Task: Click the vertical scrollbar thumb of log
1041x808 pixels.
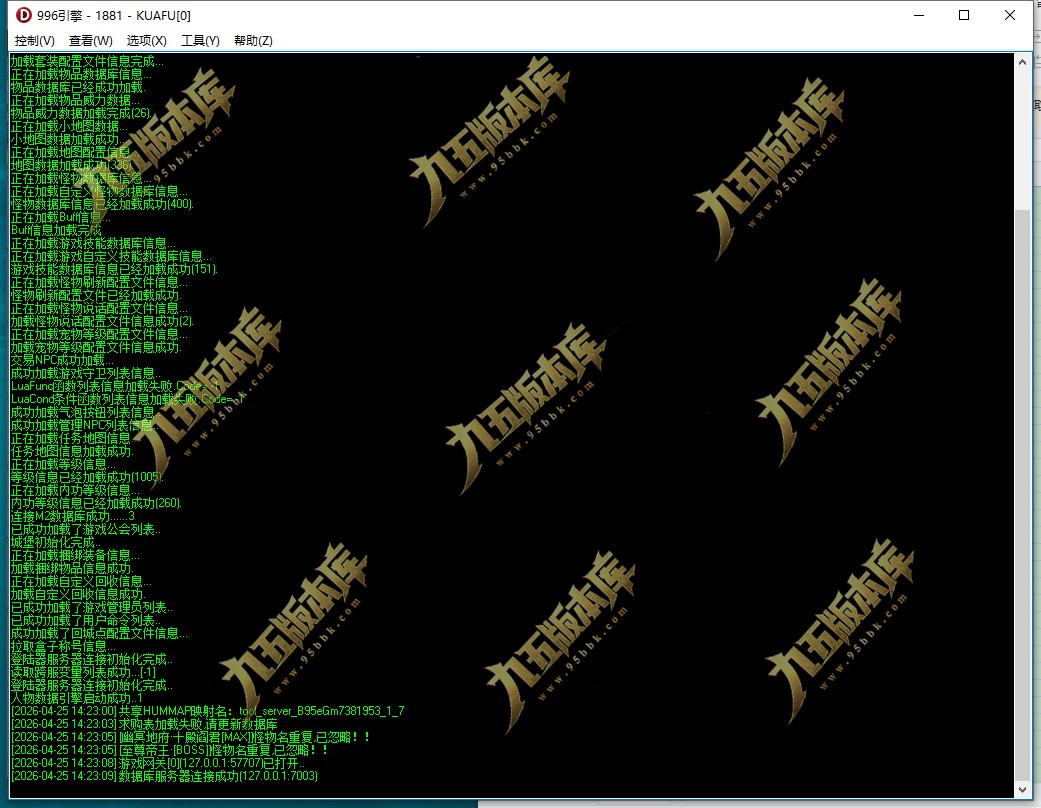Action: pyautogui.click(x=1022, y=495)
